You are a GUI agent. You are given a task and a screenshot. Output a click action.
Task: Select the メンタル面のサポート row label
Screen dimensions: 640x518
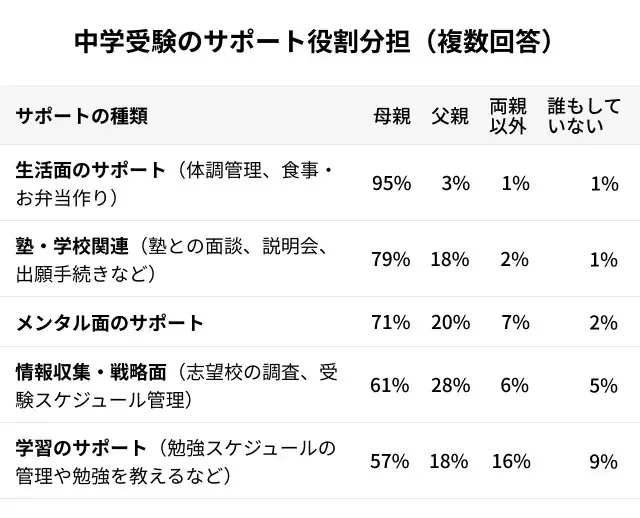(x=110, y=322)
